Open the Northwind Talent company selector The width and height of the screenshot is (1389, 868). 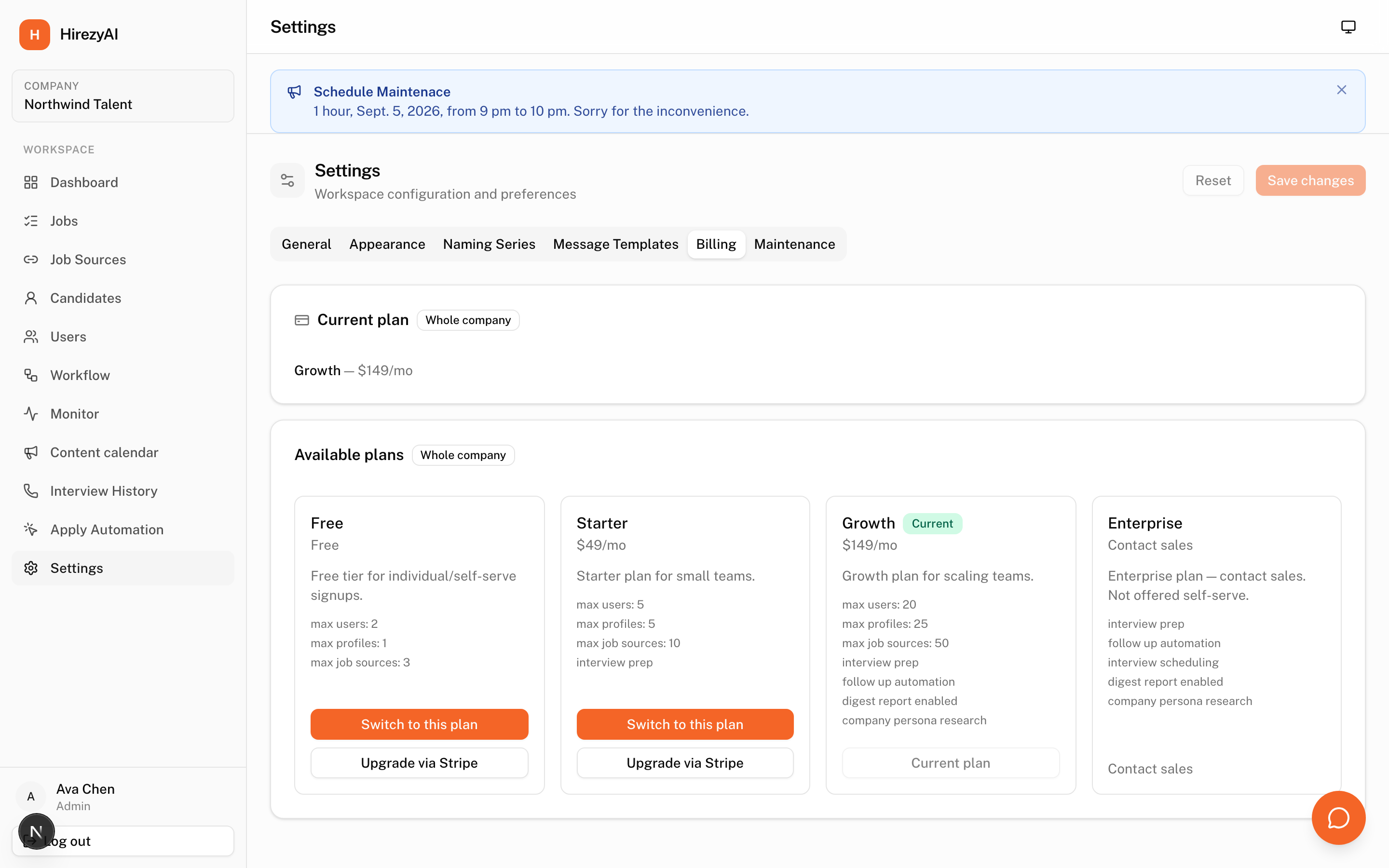pos(123,96)
